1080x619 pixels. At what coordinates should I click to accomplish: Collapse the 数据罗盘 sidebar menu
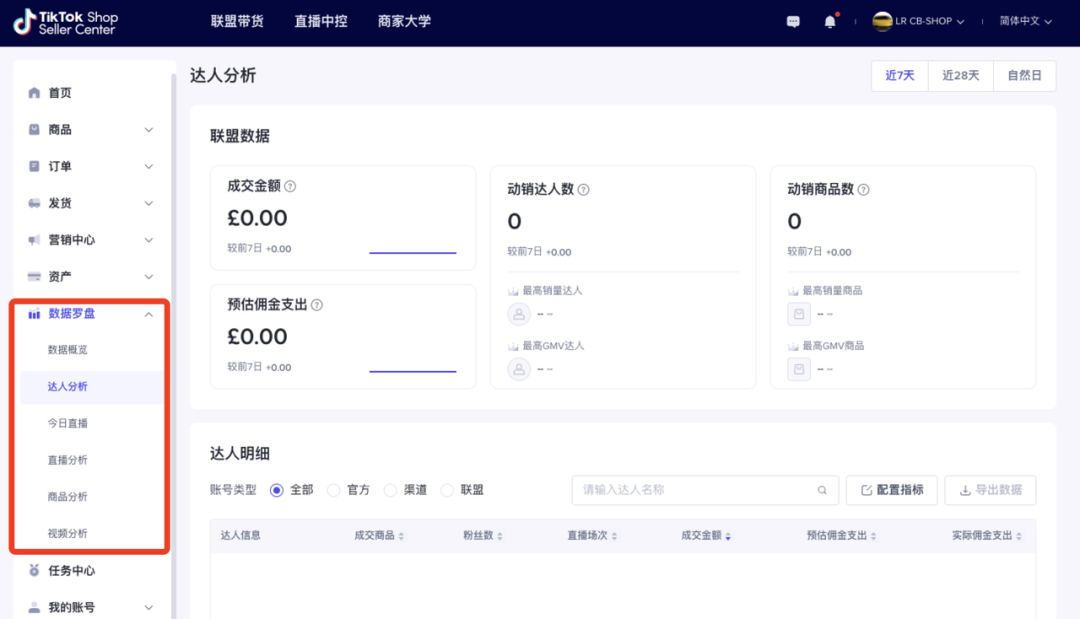click(x=148, y=314)
